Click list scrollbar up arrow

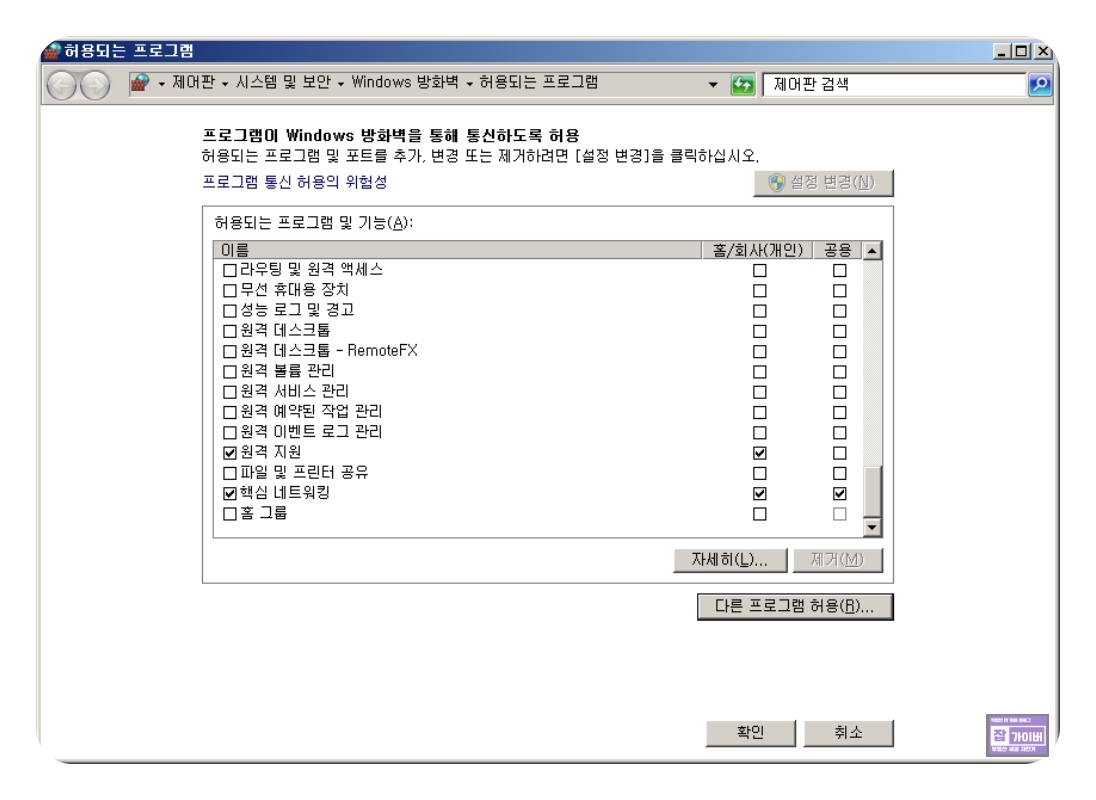(872, 251)
